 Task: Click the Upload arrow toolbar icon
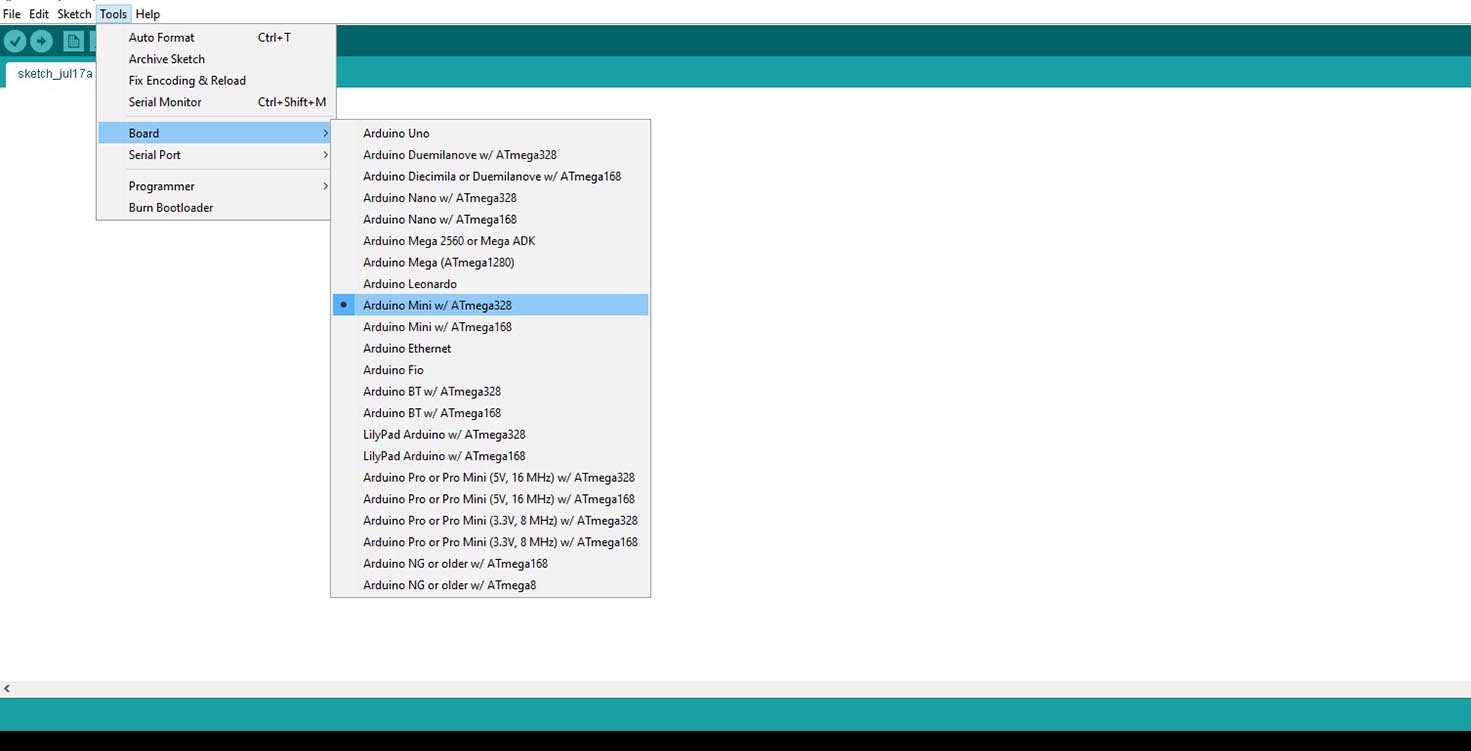(x=41, y=41)
